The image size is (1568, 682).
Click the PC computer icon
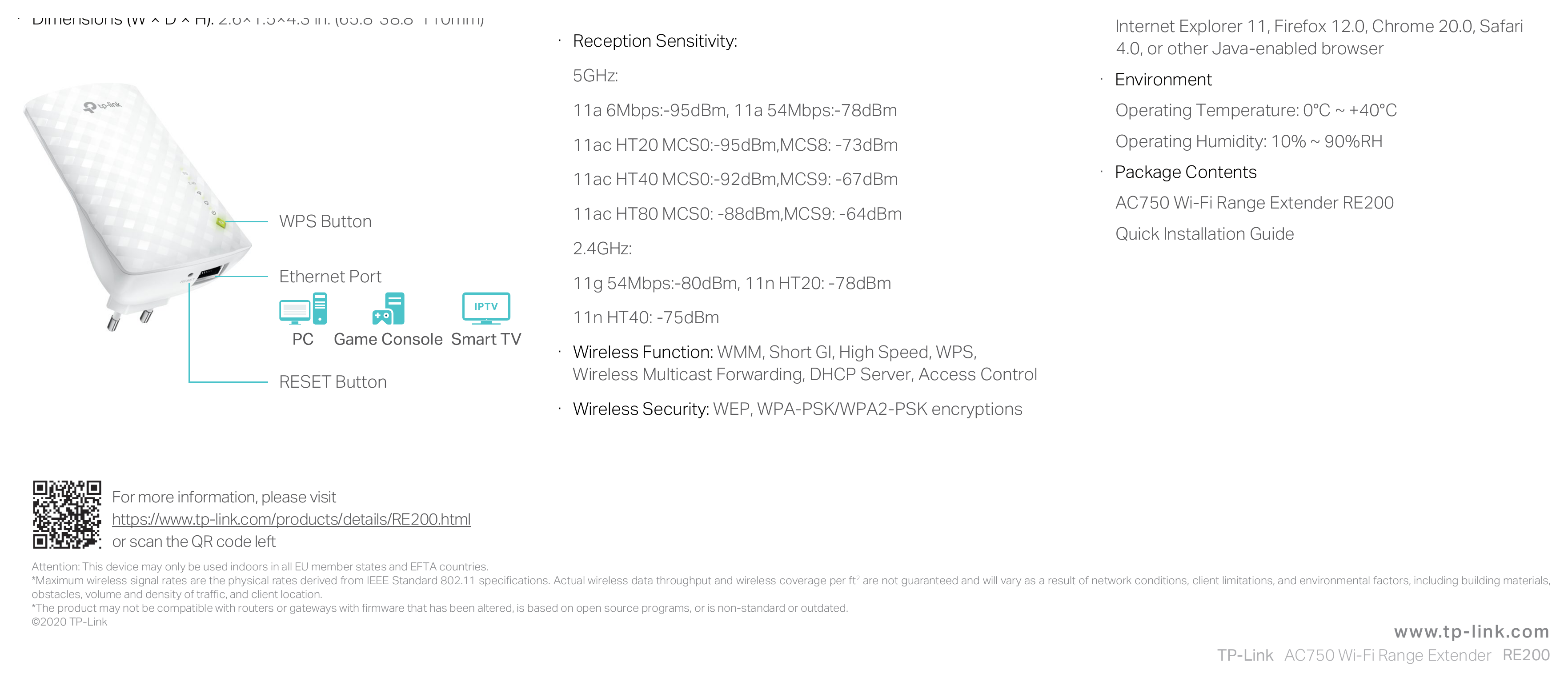pyautogui.click(x=303, y=308)
